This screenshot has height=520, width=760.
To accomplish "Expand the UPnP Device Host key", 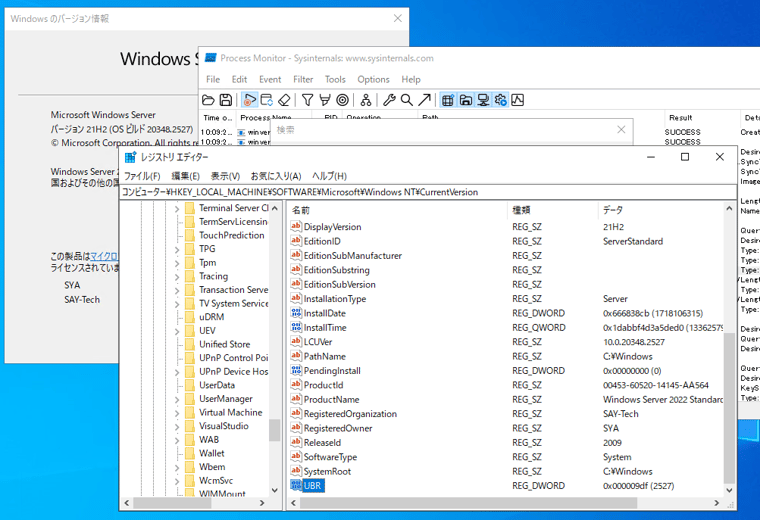I will coord(177,372).
